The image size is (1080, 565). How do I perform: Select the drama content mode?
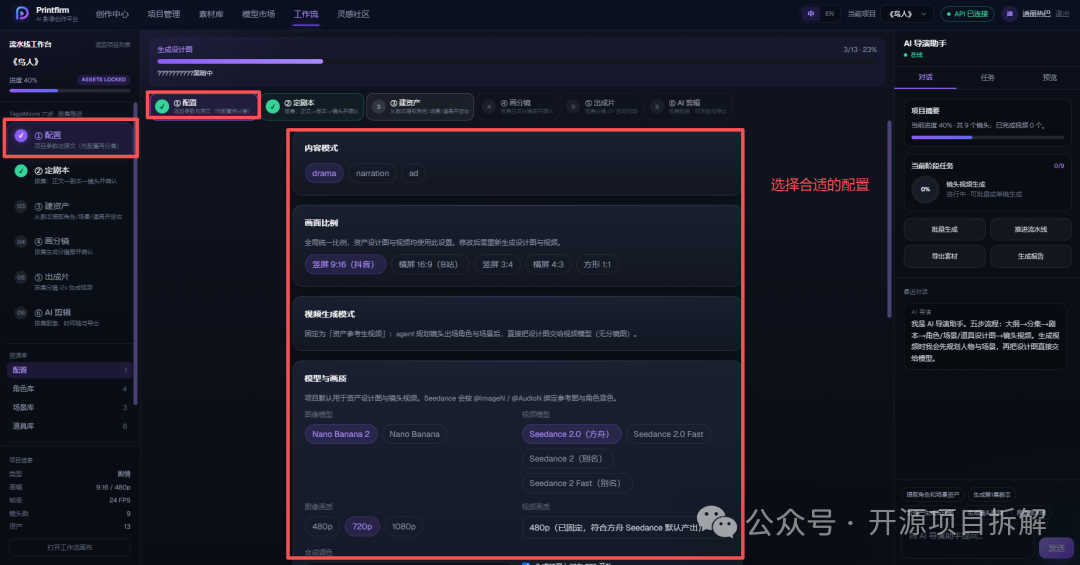324,173
